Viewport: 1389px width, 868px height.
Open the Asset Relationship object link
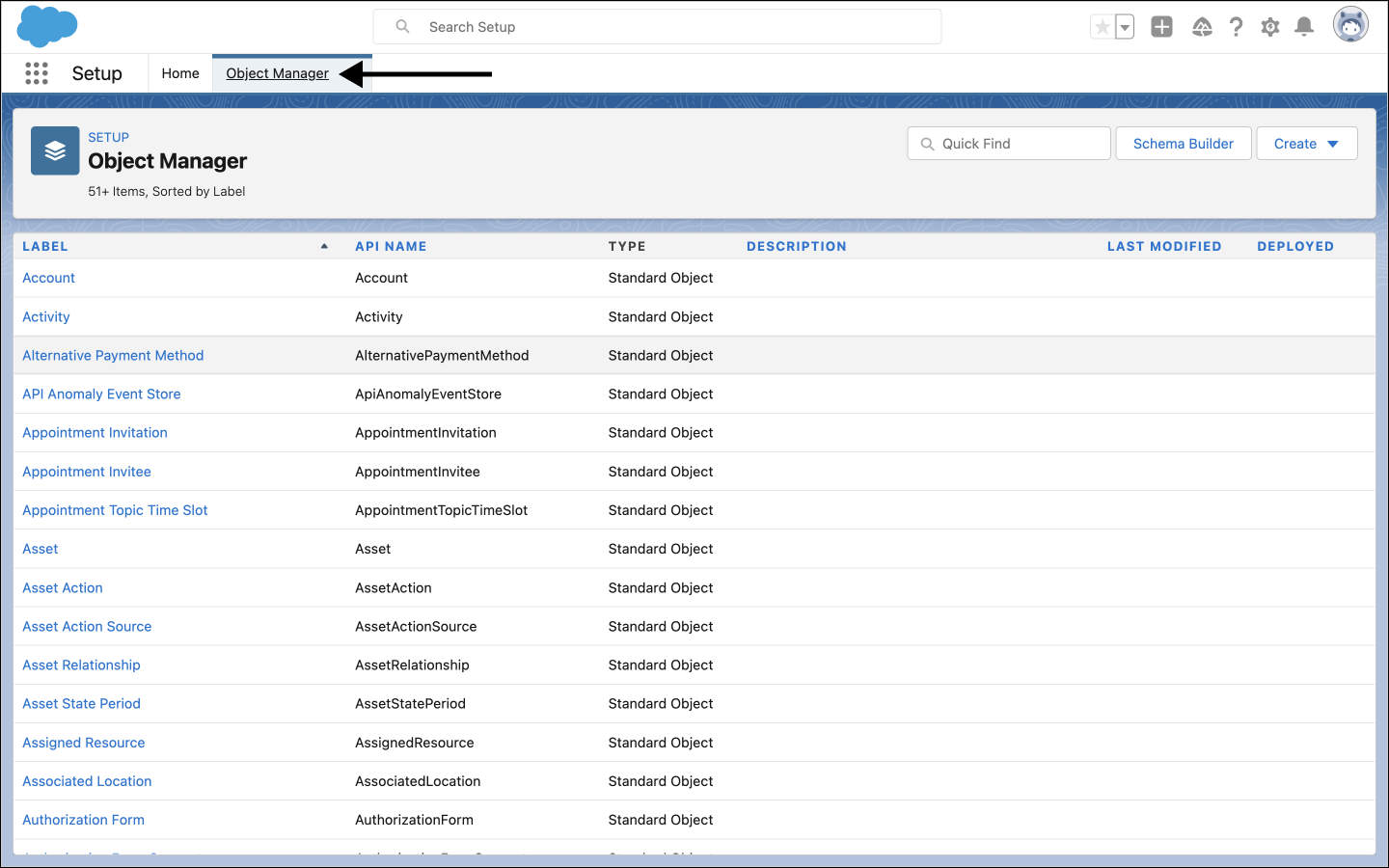[x=81, y=665]
